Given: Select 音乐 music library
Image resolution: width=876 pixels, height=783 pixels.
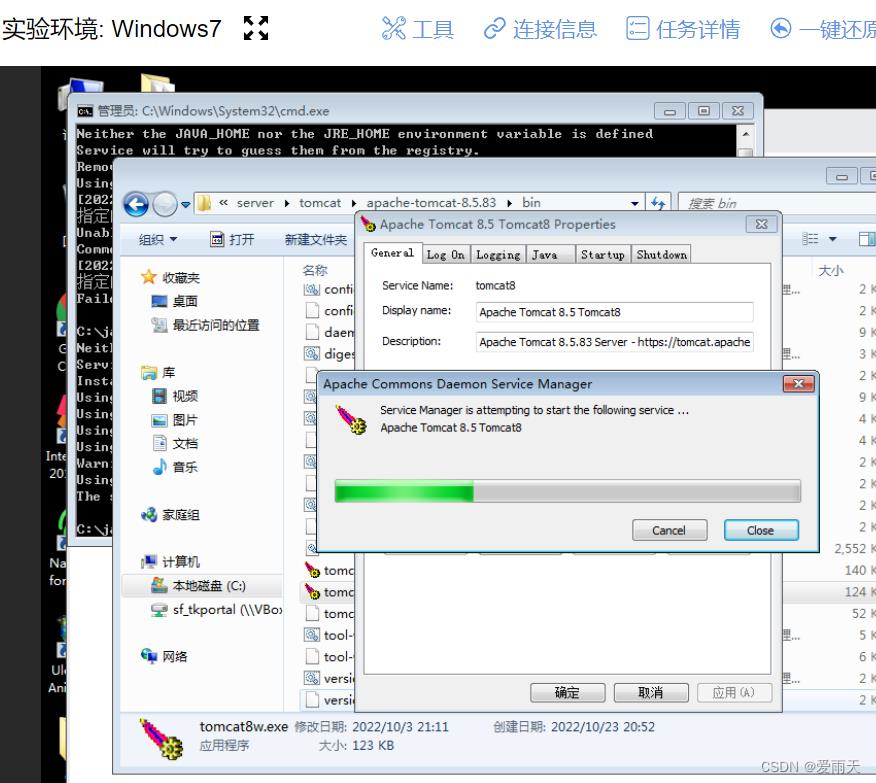Looking at the screenshot, I should pos(174,467).
